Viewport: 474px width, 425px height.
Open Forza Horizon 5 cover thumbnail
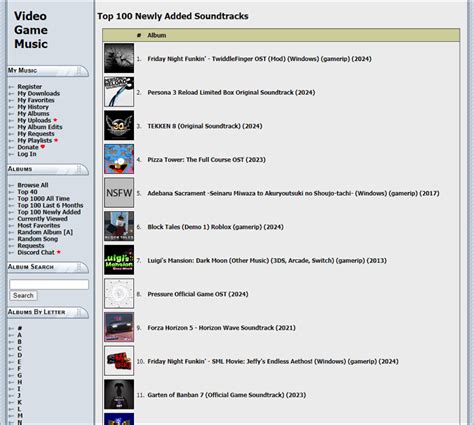[119, 327]
